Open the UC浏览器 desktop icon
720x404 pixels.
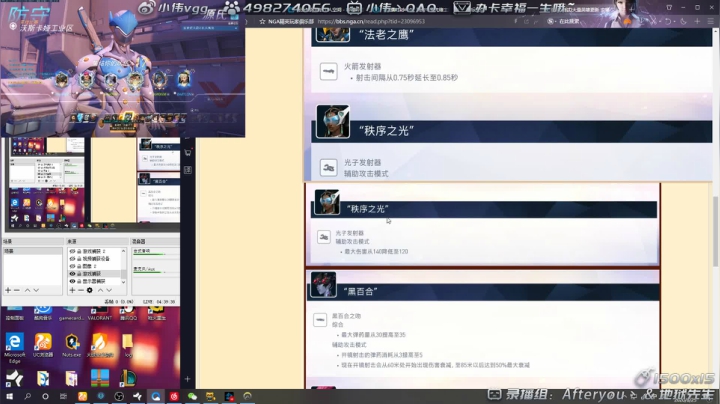pyautogui.click(x=43, y=346)
